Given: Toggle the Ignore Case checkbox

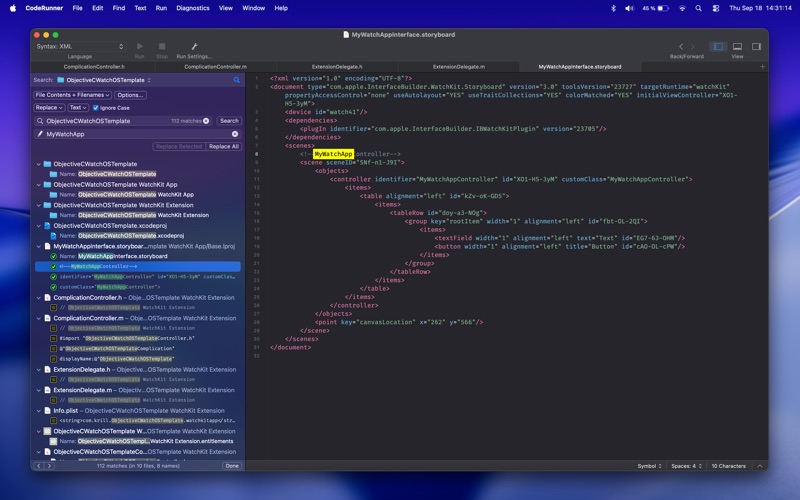Looking at the screenshot, I should point(96,108).
